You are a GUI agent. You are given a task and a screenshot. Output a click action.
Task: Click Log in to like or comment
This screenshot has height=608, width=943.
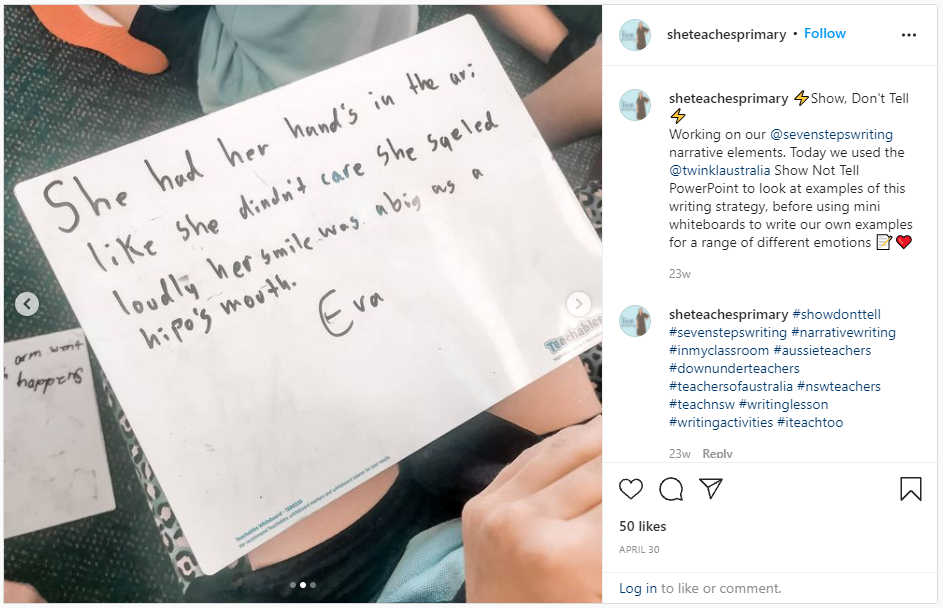[637, 588]
